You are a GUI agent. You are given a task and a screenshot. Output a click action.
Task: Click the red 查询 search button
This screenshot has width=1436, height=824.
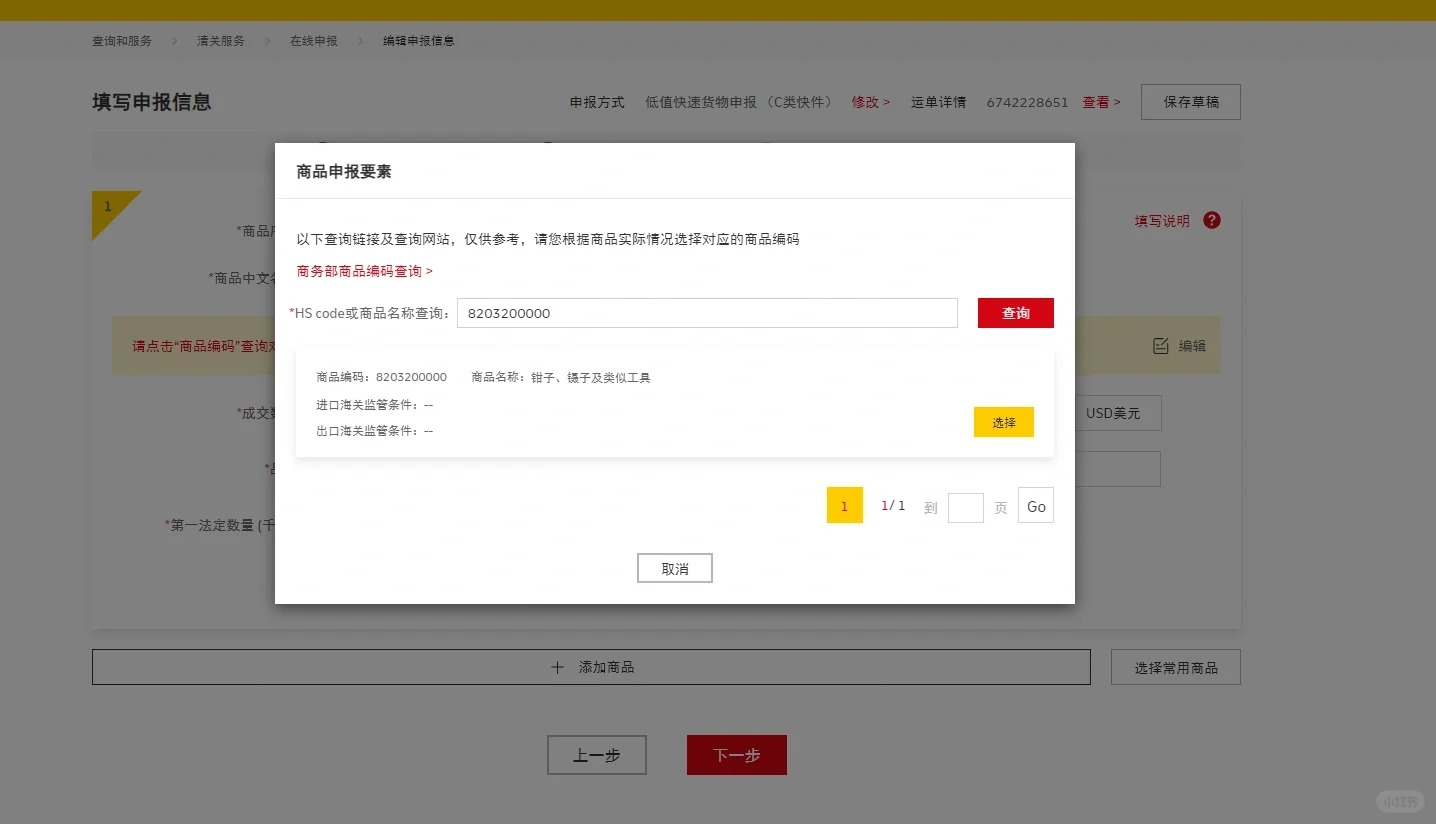coord(1015,313)
